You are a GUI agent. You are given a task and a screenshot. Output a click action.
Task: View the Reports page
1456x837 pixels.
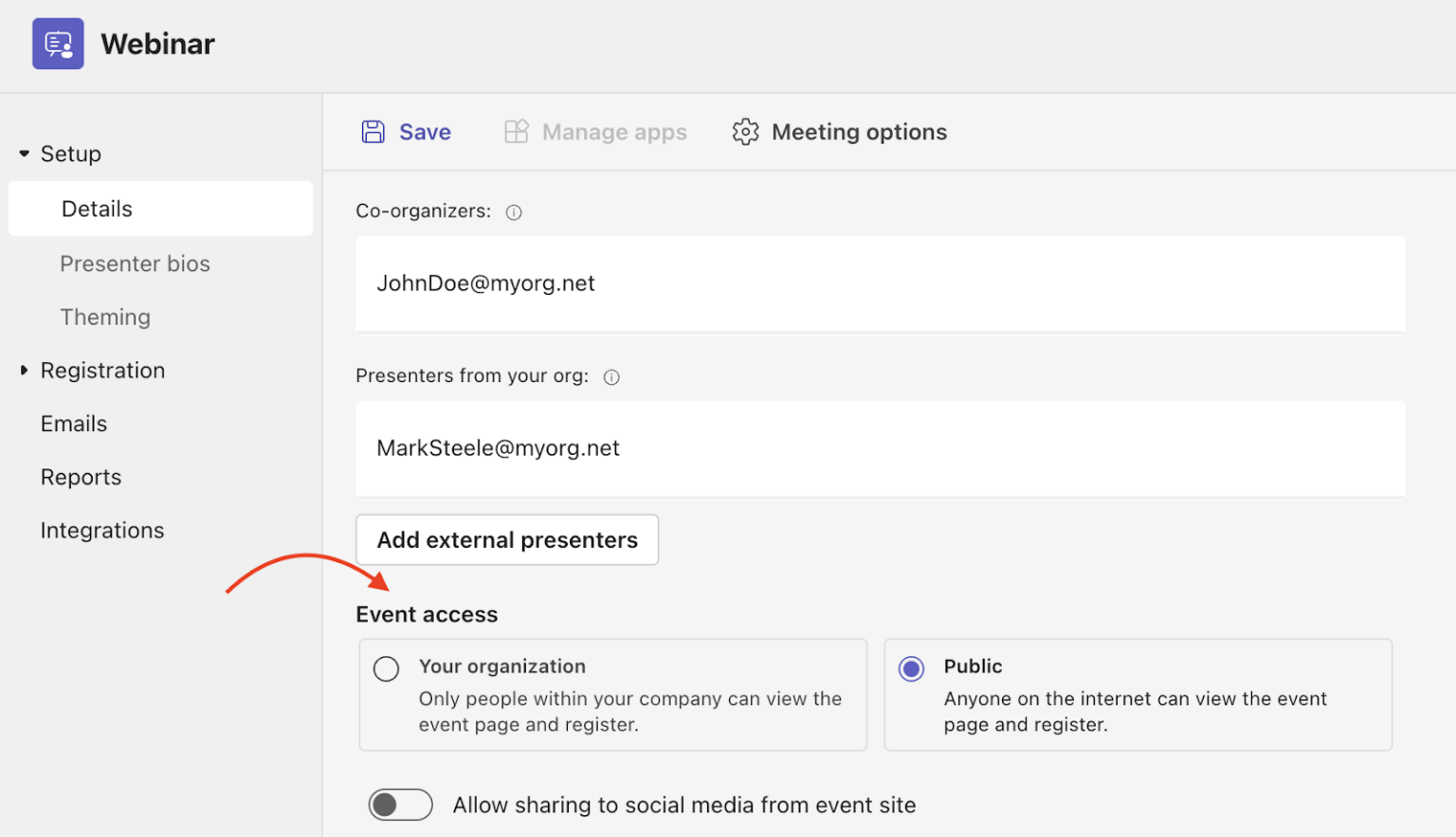pos(81,477)
